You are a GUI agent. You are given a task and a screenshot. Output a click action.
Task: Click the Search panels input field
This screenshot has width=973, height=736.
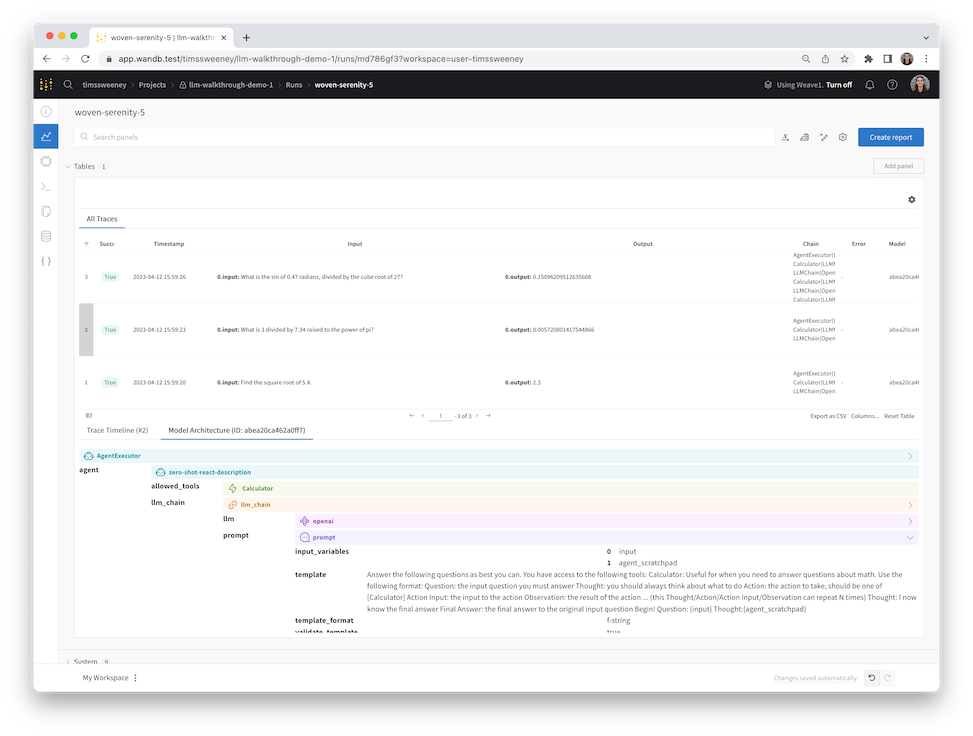[430, 137]
